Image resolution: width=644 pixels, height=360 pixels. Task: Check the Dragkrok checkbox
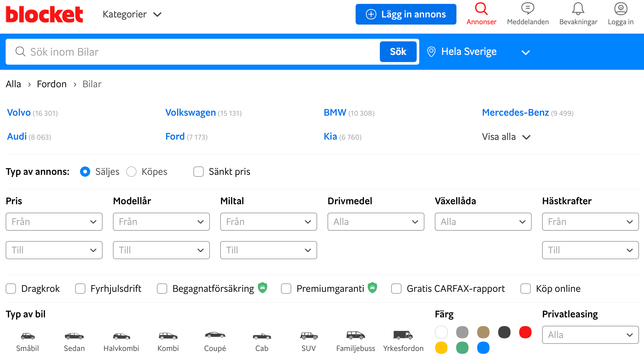[x=11, y=289]
